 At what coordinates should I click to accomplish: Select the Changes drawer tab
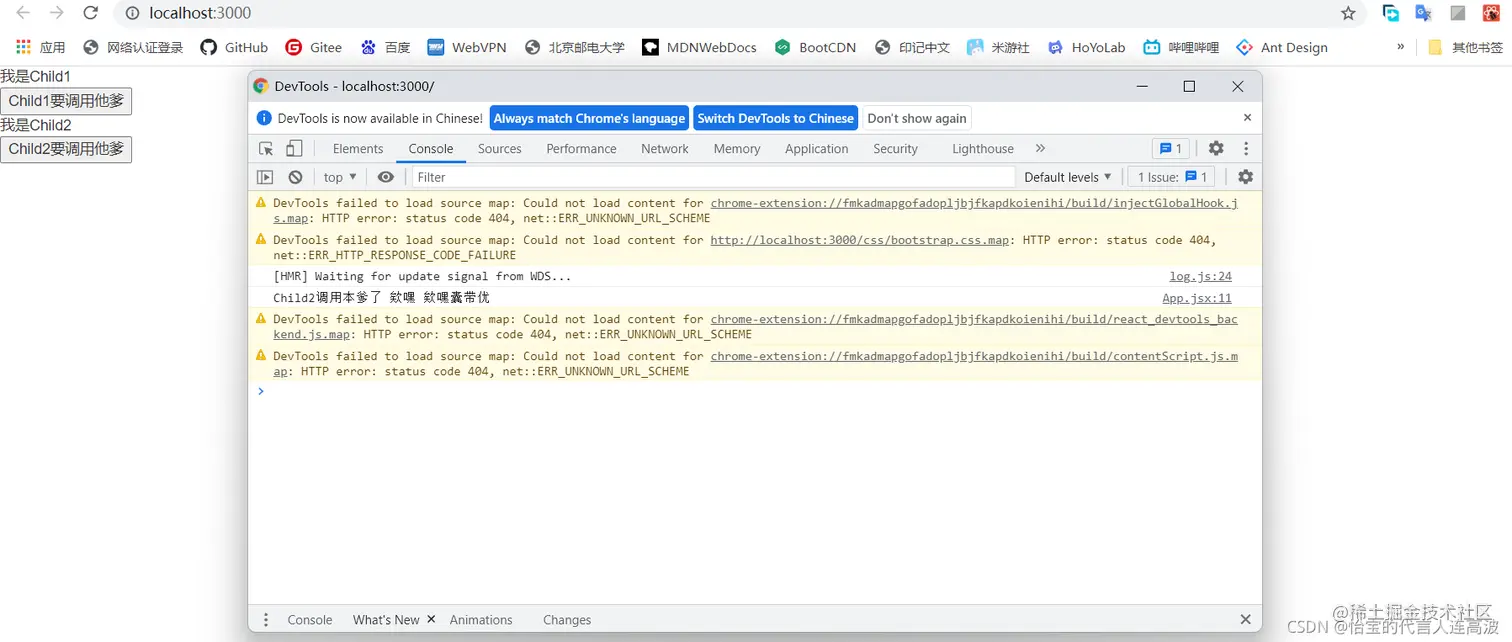(567, 620)
